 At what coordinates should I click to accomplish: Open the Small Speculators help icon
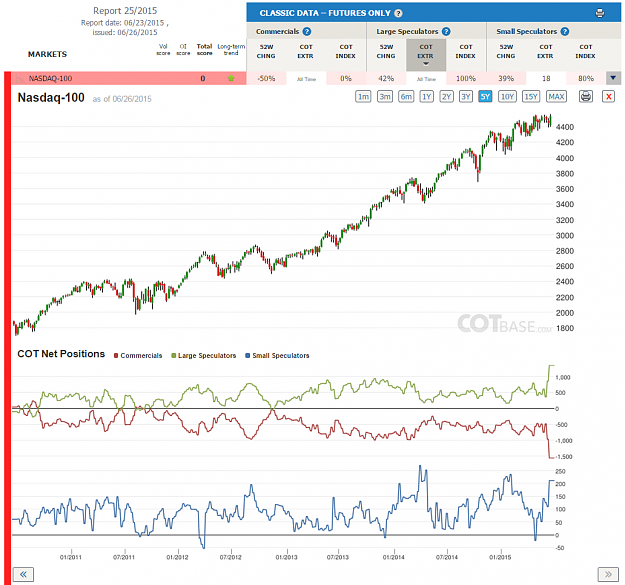click(x=565, y=31)
